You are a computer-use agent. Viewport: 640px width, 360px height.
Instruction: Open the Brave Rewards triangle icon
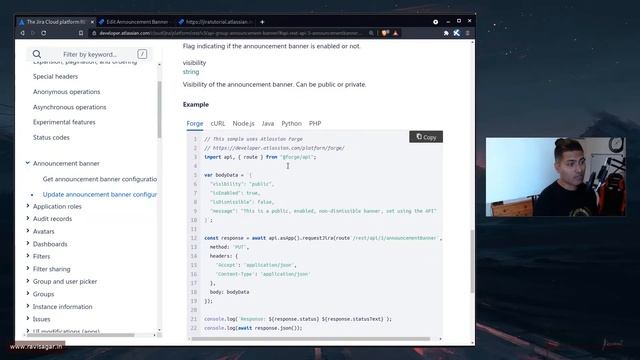tap(396, 33)
